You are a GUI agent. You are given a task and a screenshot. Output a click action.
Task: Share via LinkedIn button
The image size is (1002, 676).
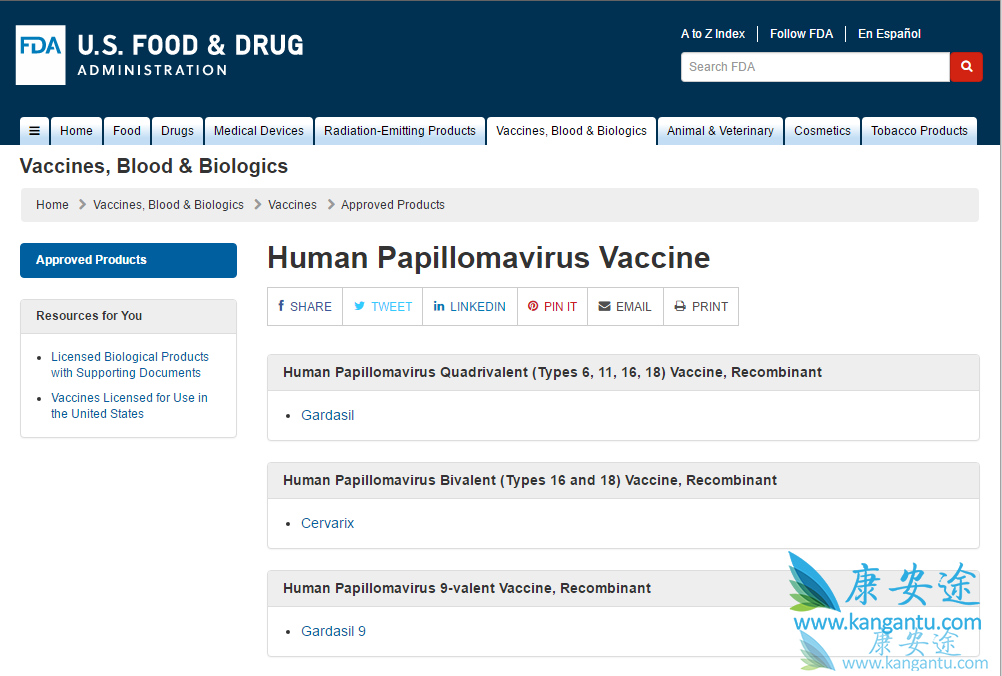click(470, 307)
